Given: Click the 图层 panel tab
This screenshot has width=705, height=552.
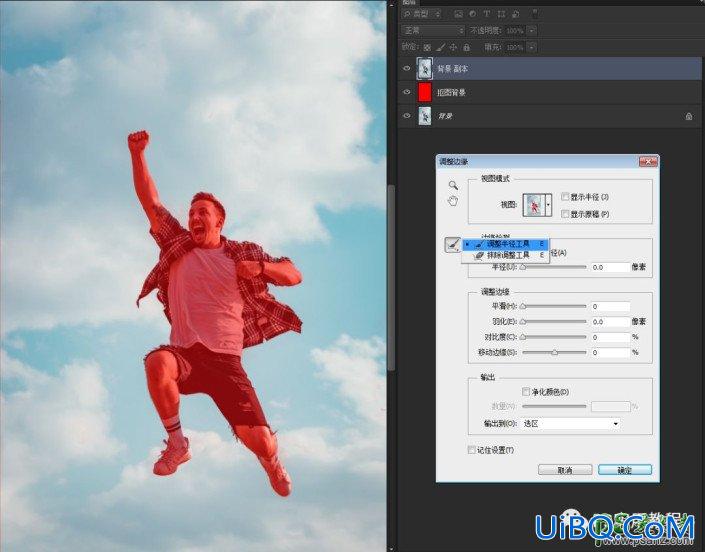Looking at the screenshot, I should pos(409,2).
